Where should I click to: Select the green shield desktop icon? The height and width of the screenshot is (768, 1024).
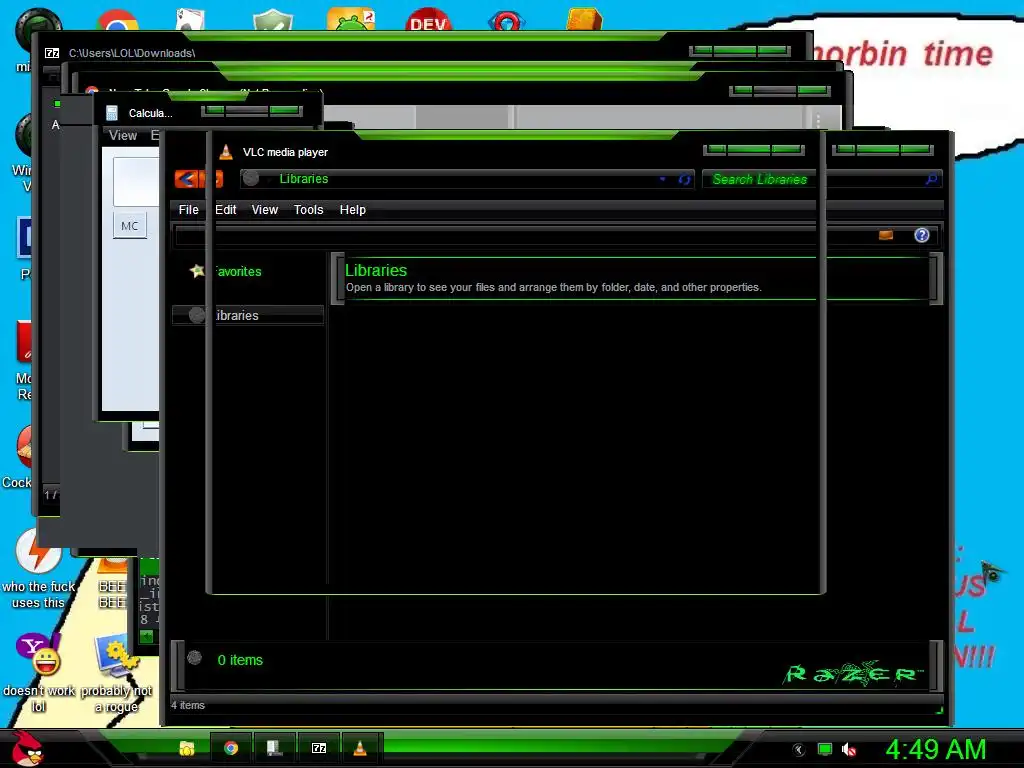point(272,20)
